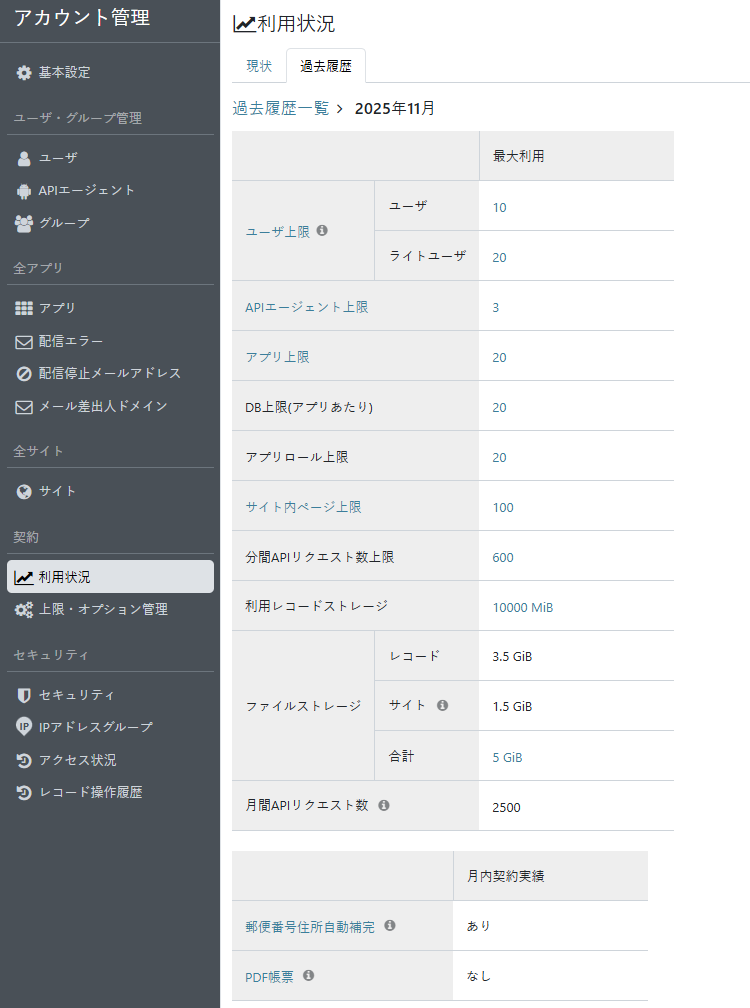This screenshot has height=1008, width=750.
Task: Click the robot icon for APIエージェント
Action: [x=24, y=190]
